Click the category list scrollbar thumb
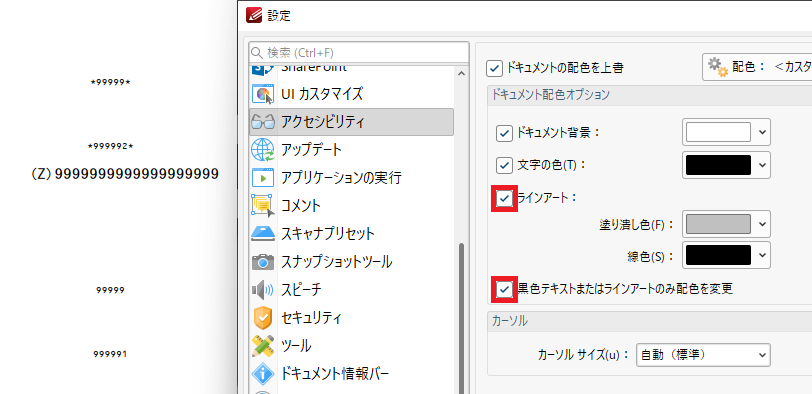The image size is (812, 394). [461, 318]
